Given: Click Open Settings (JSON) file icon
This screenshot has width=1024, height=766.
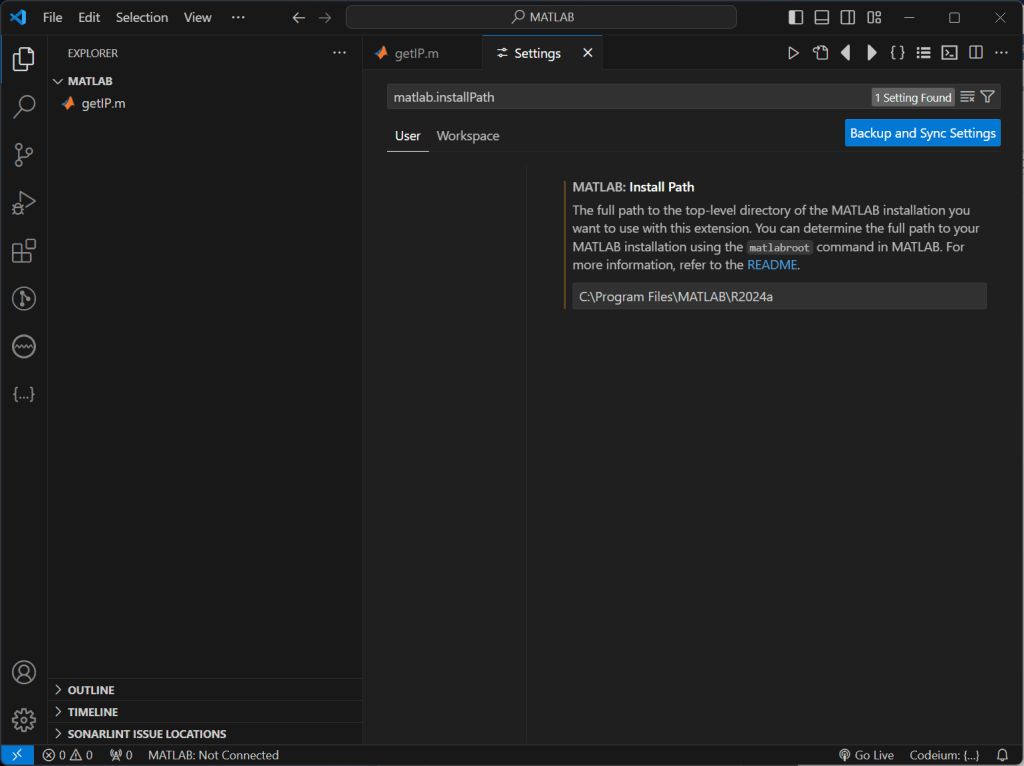Looking at the screenshot, I should pyautogui.click(x=820, y=53).
